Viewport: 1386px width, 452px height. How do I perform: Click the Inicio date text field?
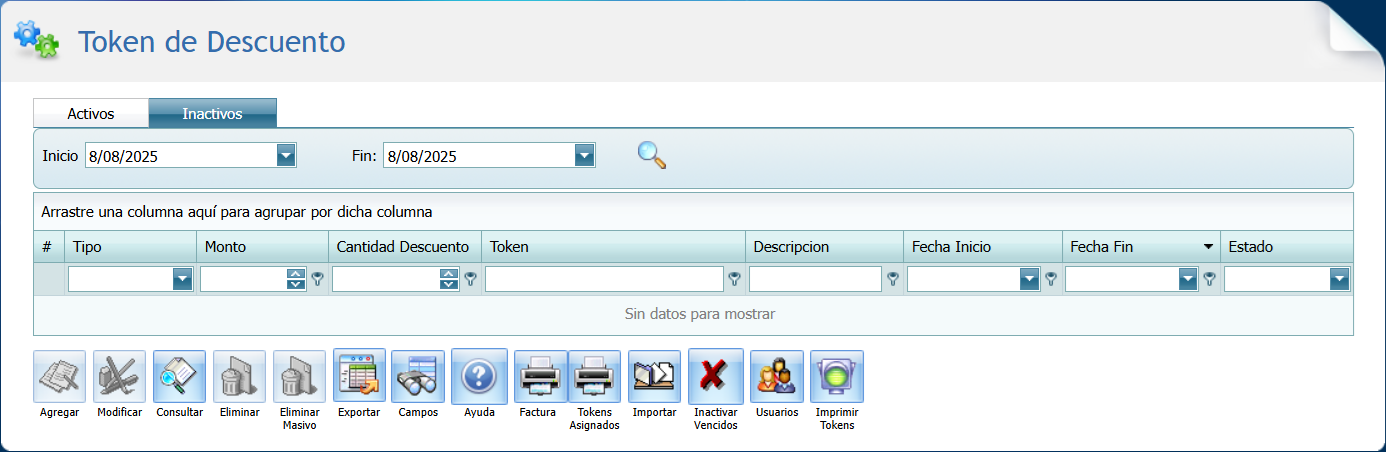pyautogui.click(x=181, y=155)
